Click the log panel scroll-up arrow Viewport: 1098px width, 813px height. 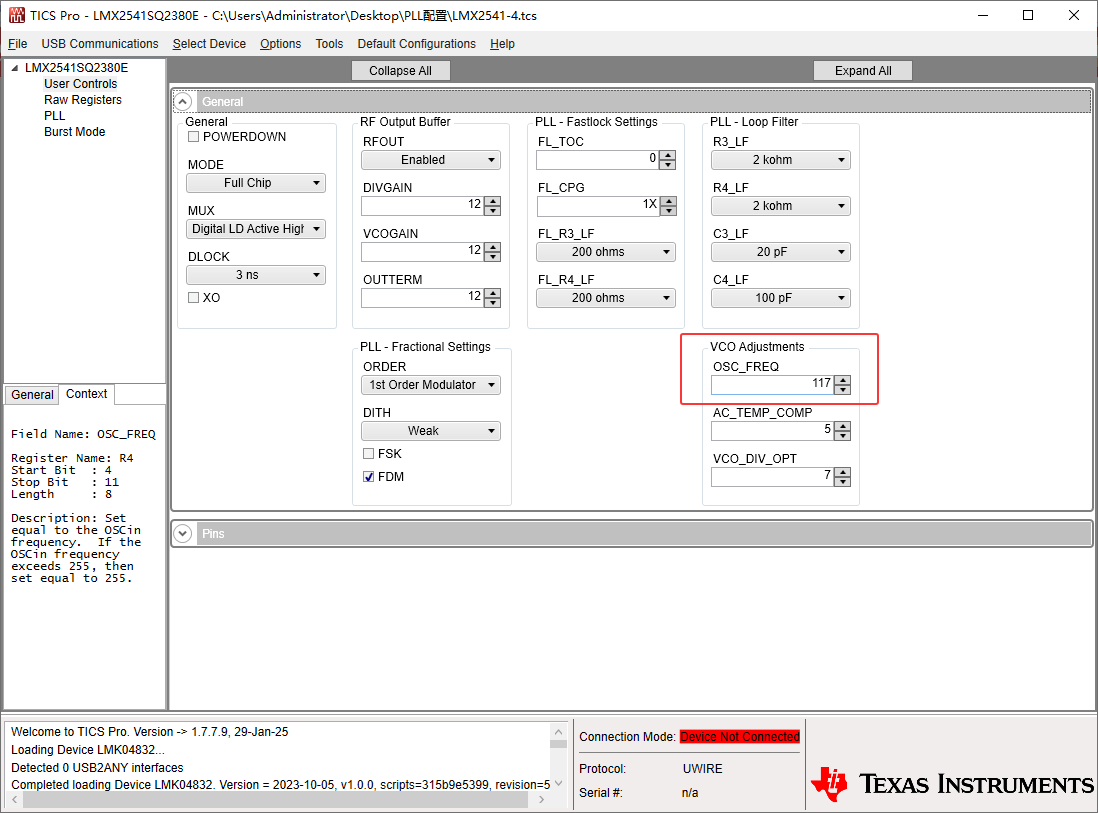pos(558,732)
